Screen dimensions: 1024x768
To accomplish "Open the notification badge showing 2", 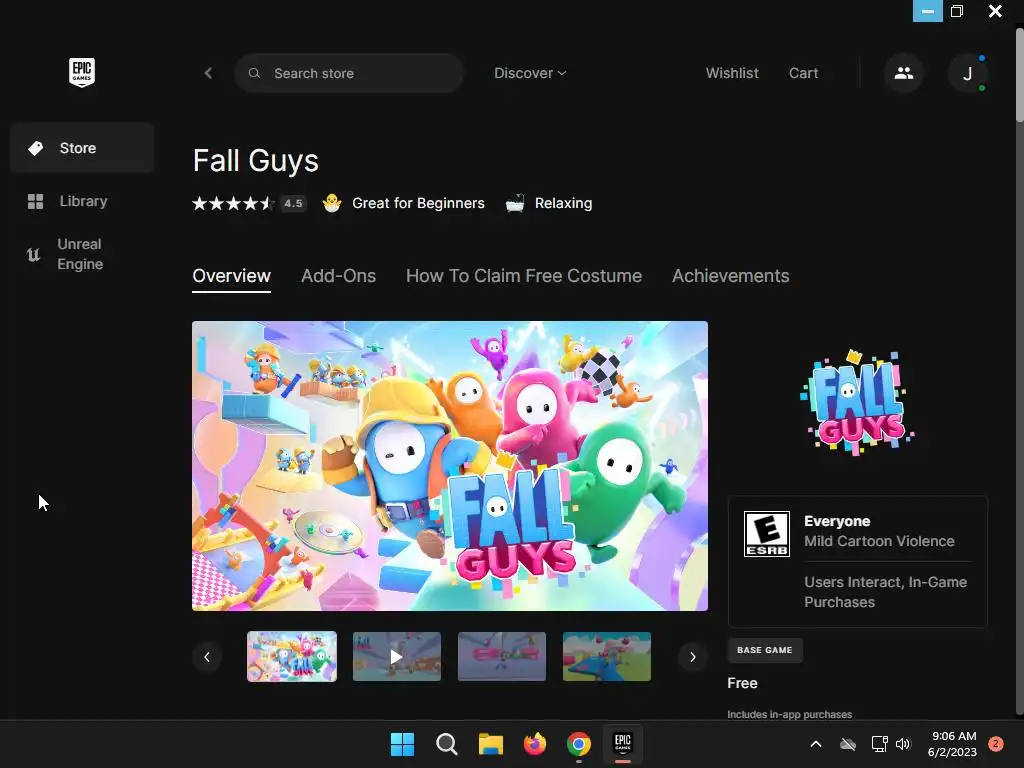I will click(995, 744).
